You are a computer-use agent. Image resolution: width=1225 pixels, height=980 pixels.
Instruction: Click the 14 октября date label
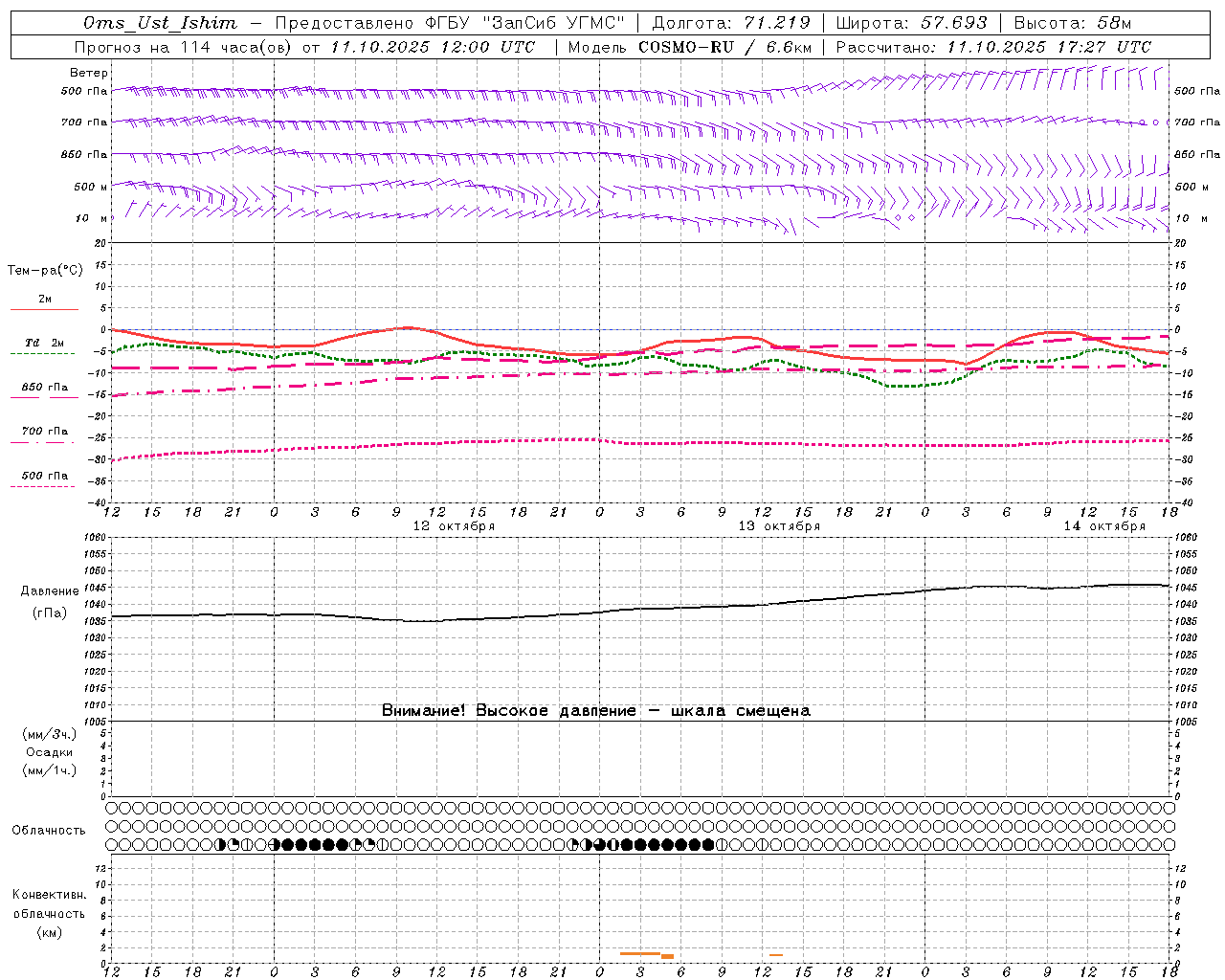coord(1104,526)
